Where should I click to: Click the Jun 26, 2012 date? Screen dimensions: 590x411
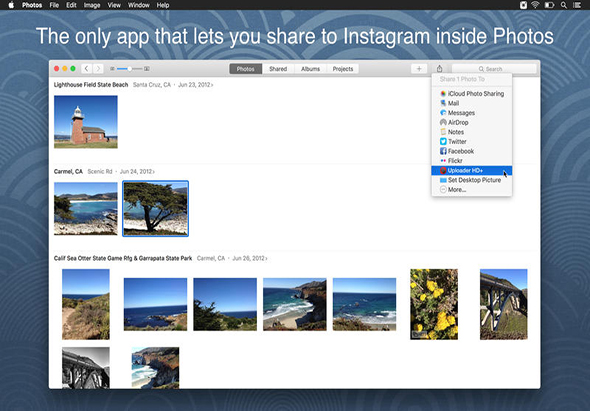click(x=249, y=258)
